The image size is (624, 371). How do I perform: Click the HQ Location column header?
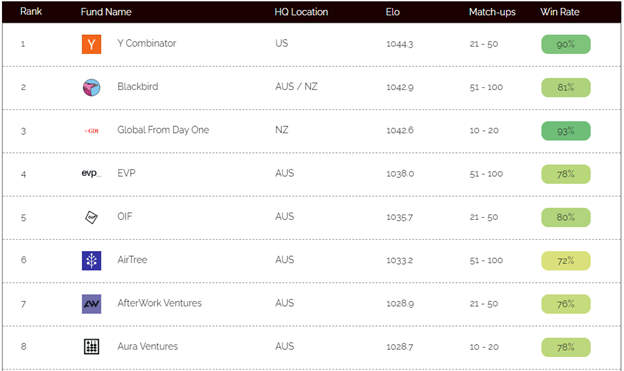[301, 12]
